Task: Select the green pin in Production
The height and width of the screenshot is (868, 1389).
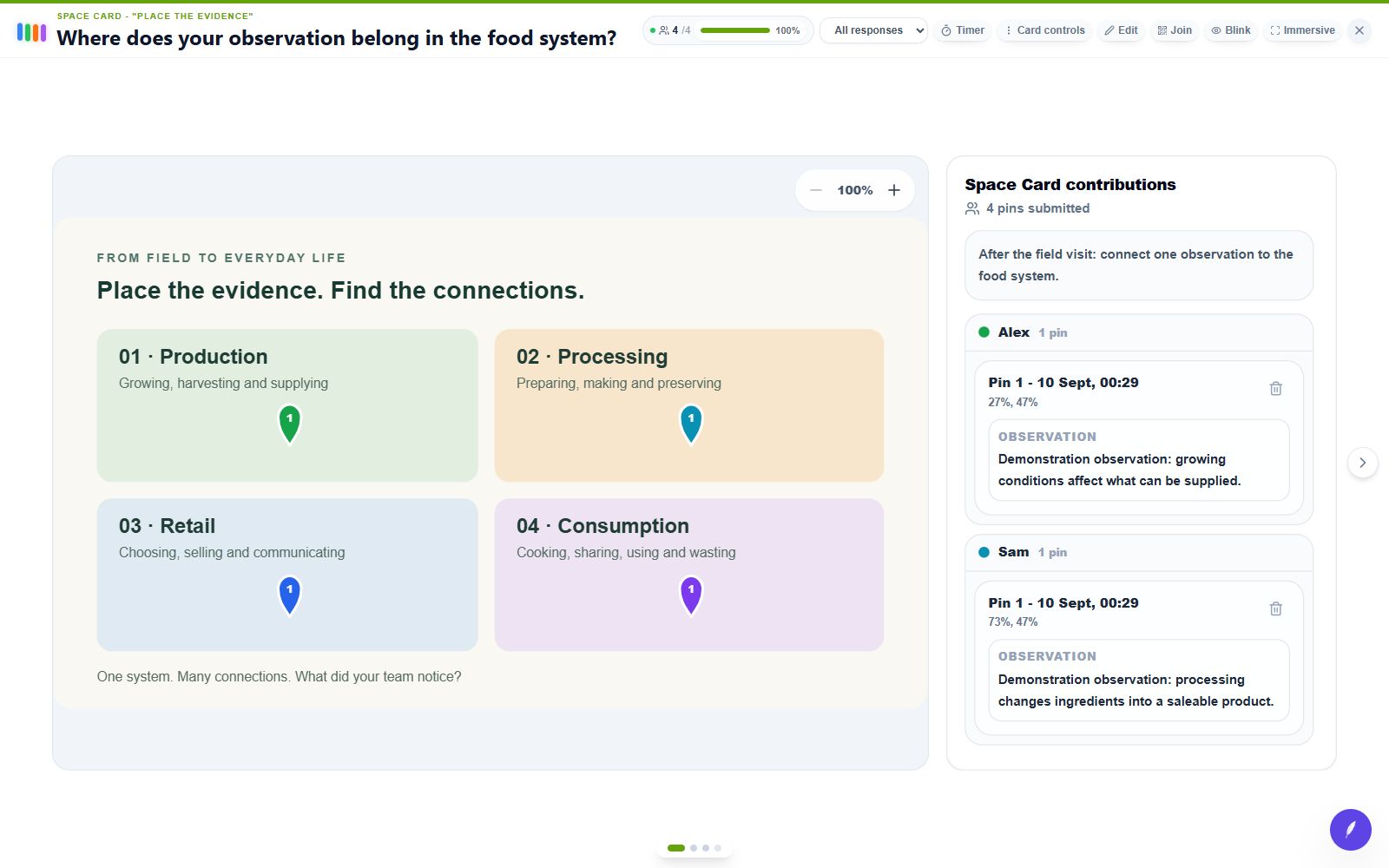Action: [290, 424]
